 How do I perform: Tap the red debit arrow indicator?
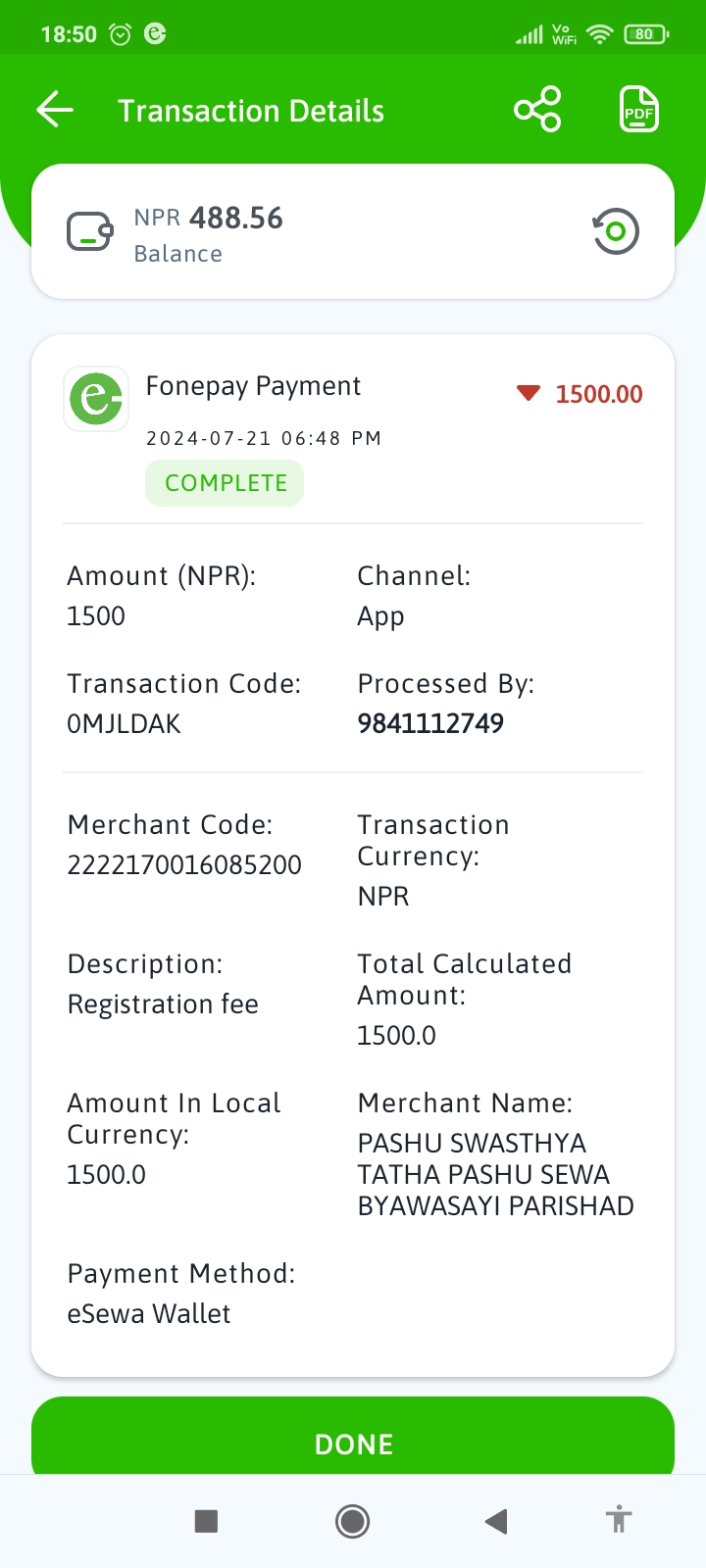[529, 393]
